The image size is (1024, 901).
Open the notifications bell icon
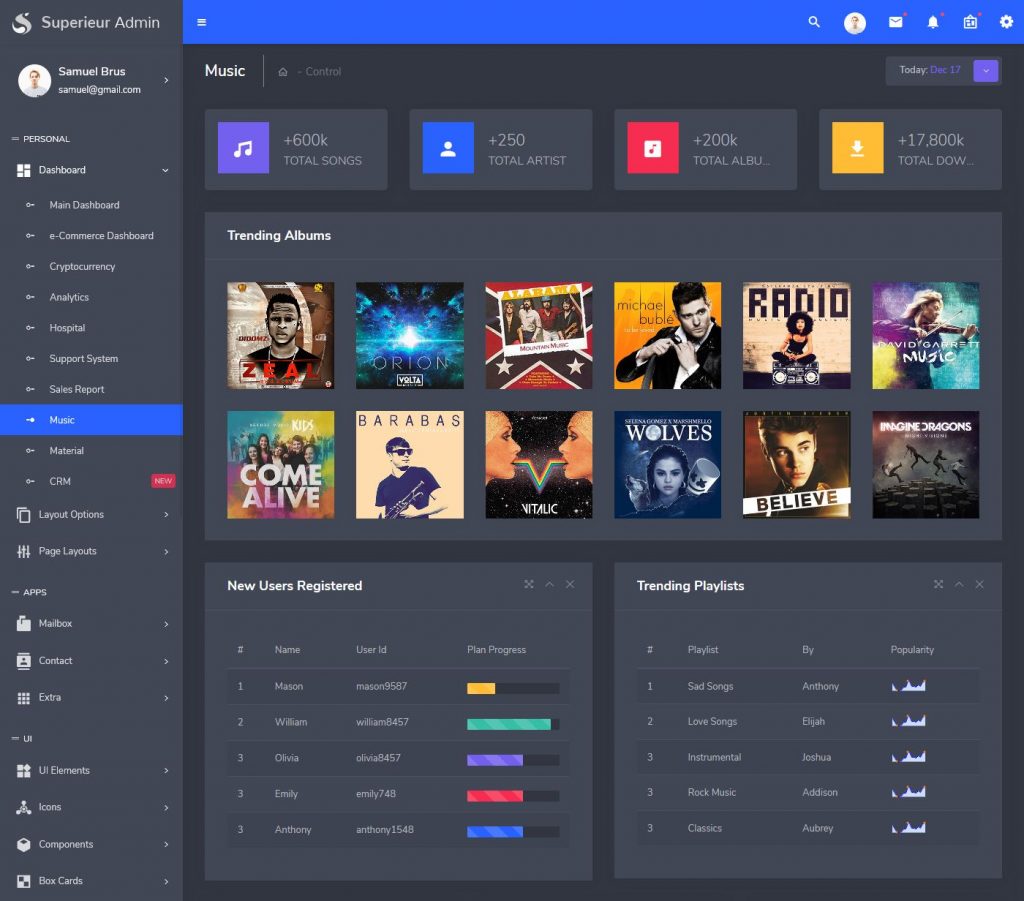933,22
